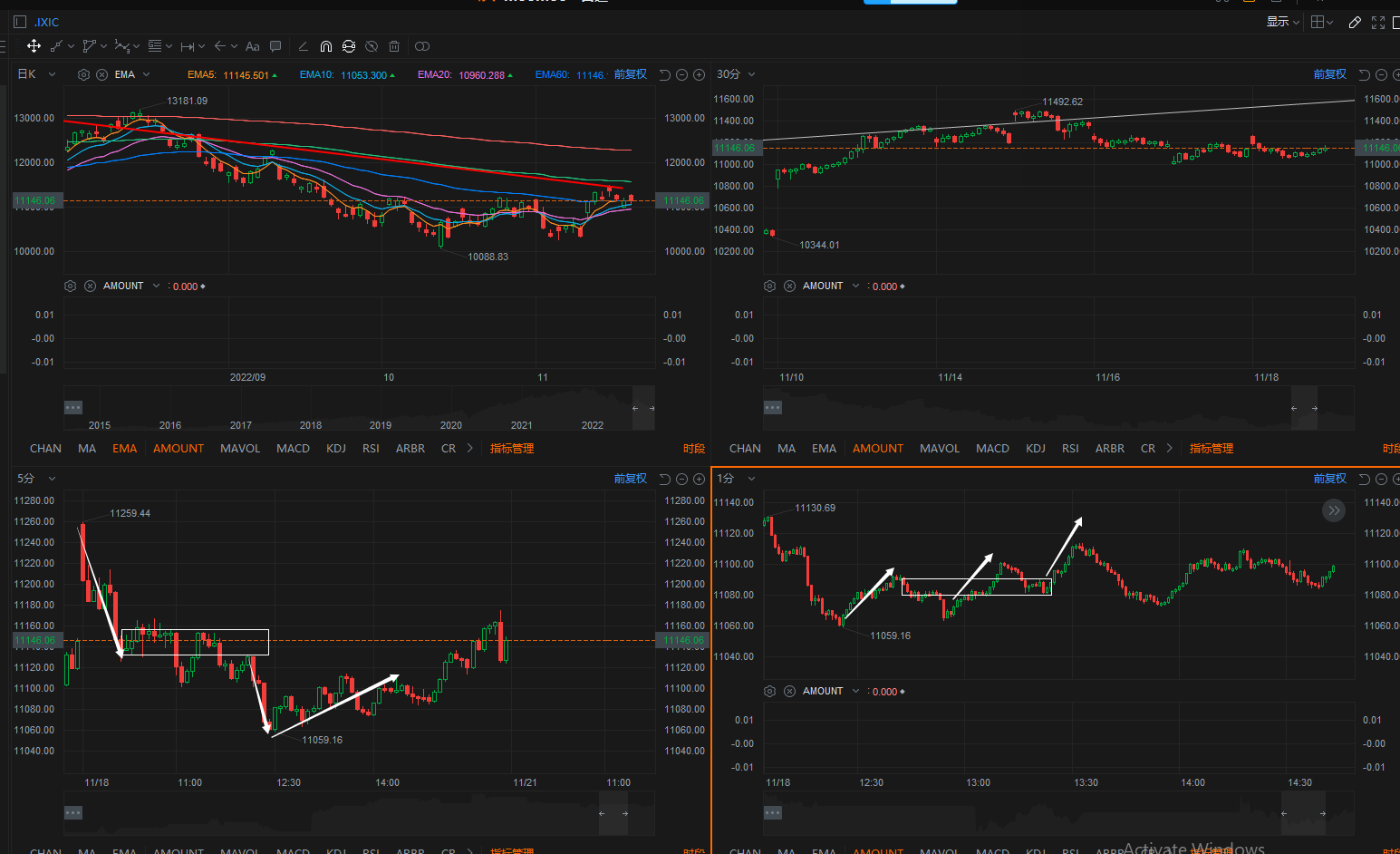Screen dimensions: 1400x854
Task: Choose the trend line drawing tool
Action: point(55,46)
